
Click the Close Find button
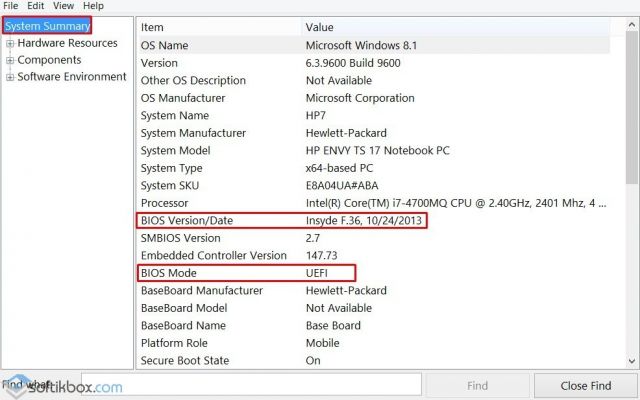point(586,385)
